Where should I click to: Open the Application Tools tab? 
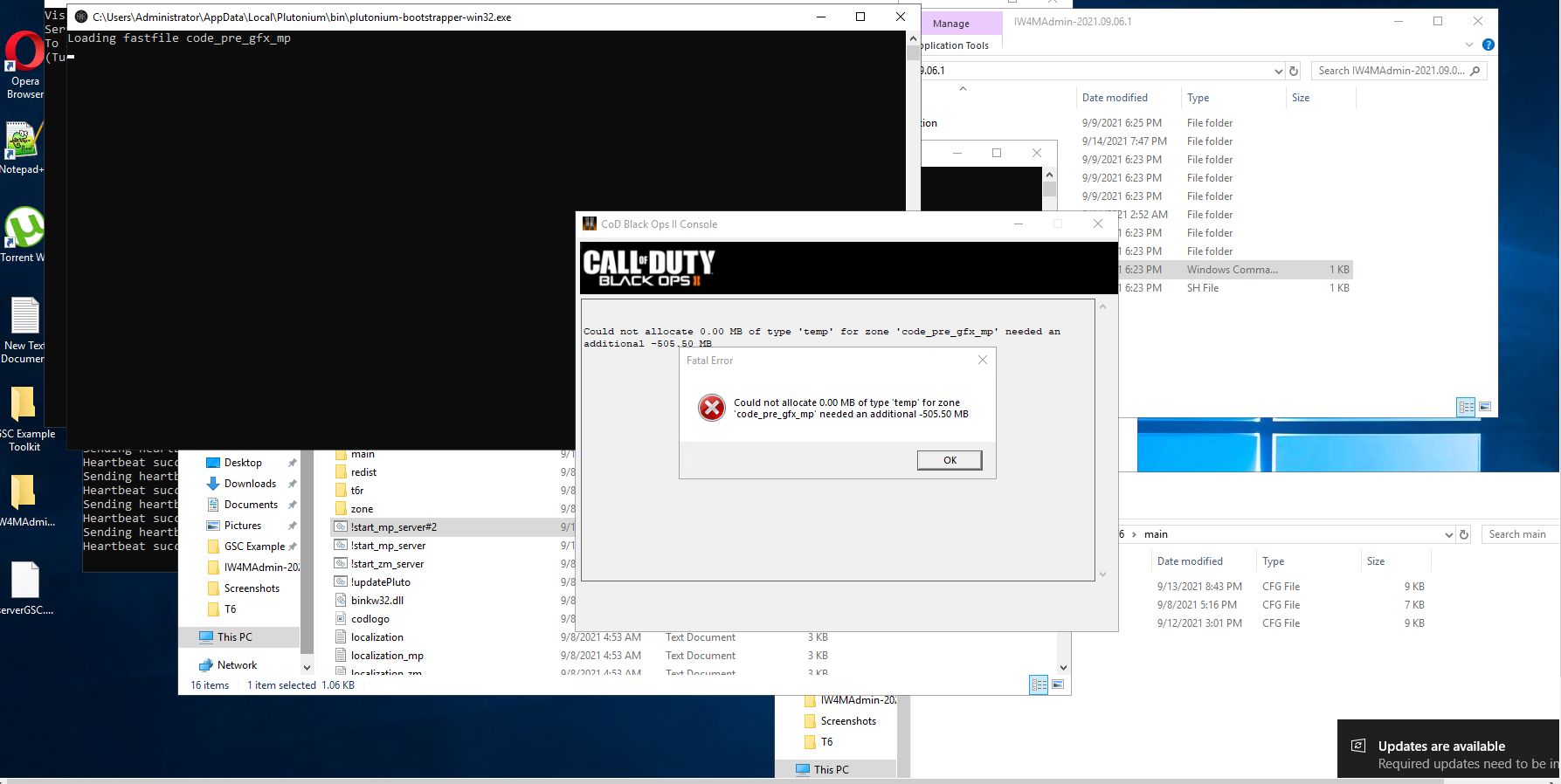(954, 45)
